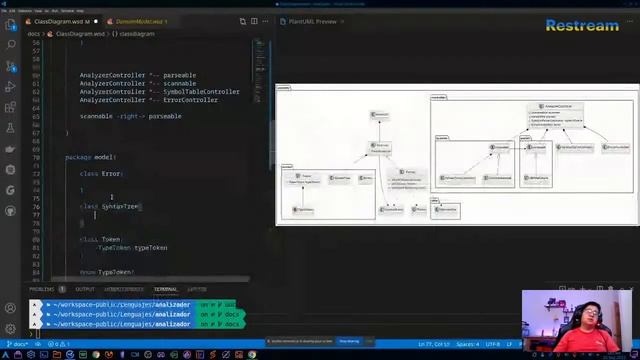
Task: Open the Firefox icon in taskbar
Action: 109,355
